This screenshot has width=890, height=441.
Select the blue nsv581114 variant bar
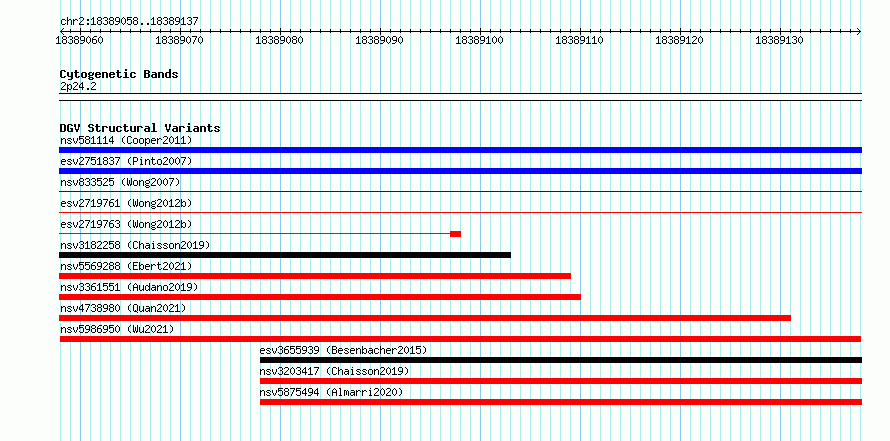click(460, 150)
